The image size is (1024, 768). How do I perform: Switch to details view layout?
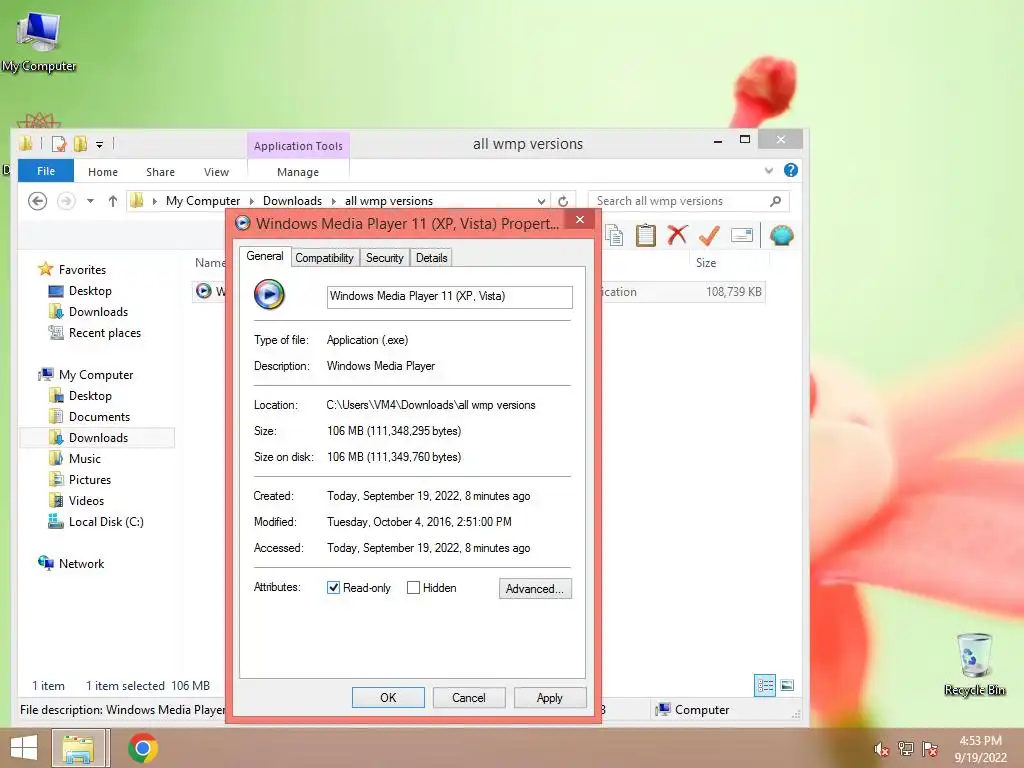point(765,685)
